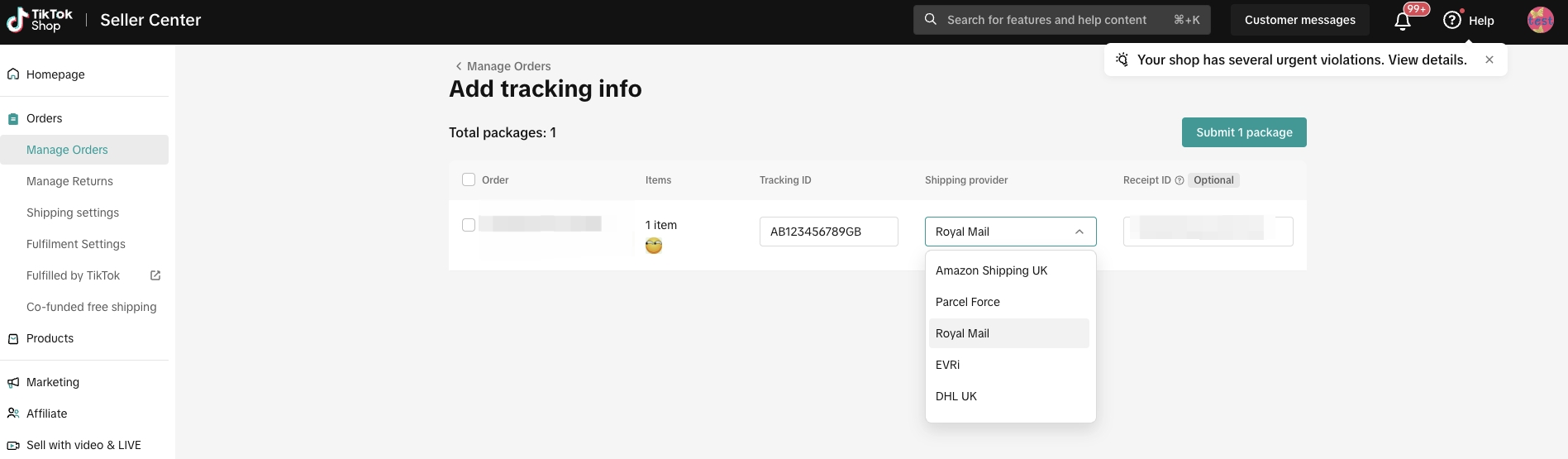
Task: Open Homepage in the sidebar
Action: coord(55,74)
